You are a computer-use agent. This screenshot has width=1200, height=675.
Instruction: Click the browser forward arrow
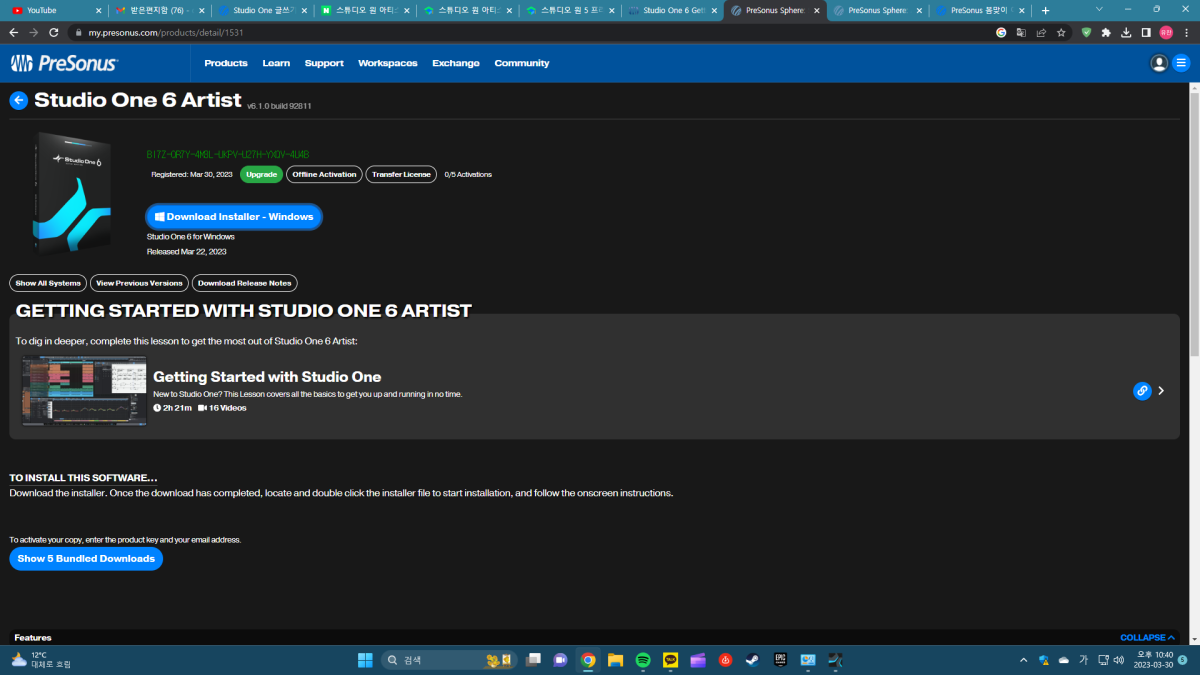coord(34,32)
